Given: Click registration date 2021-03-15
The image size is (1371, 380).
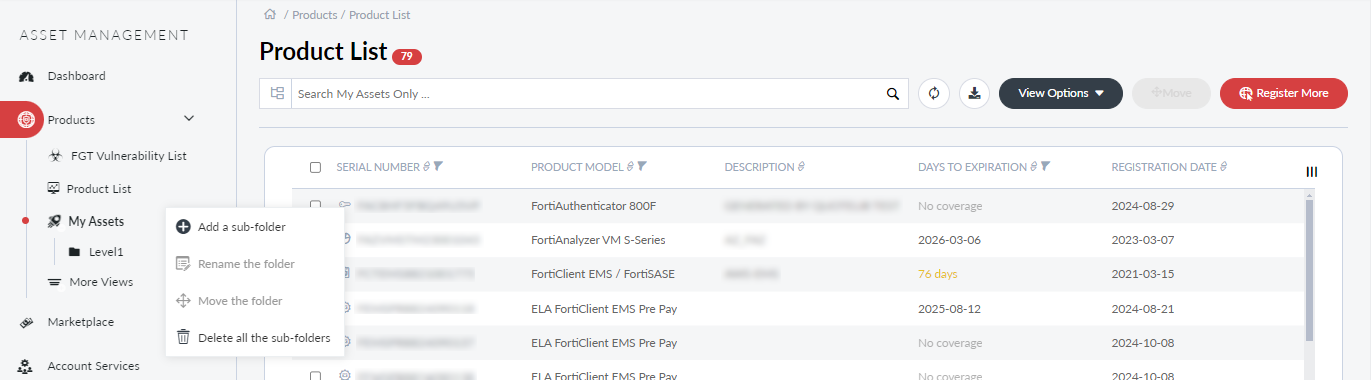Looking at the screenshot, I should [x=1142, y=273].
